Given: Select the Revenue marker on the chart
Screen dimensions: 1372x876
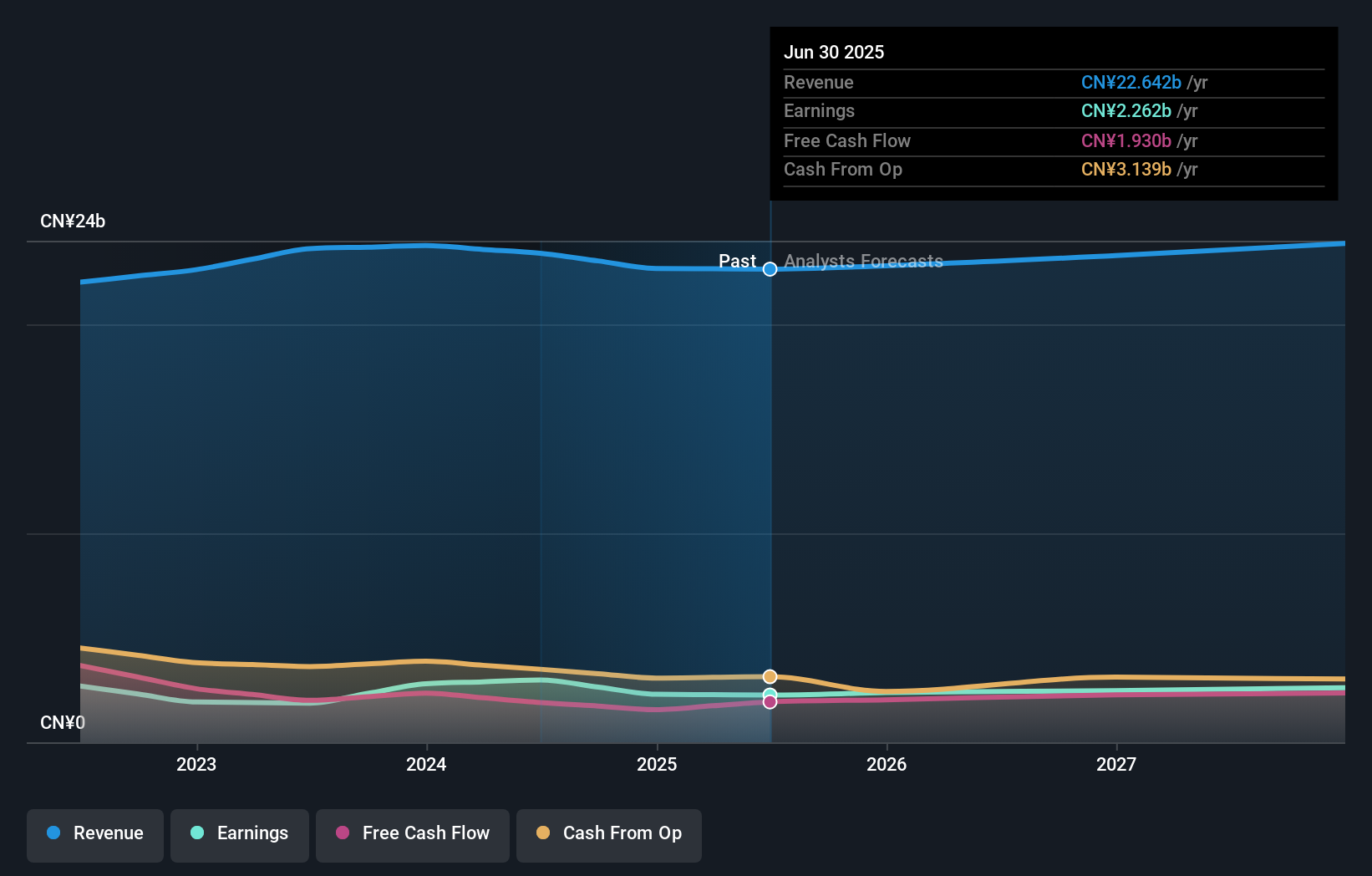Looking at the screenshot, I should [770, 269].
